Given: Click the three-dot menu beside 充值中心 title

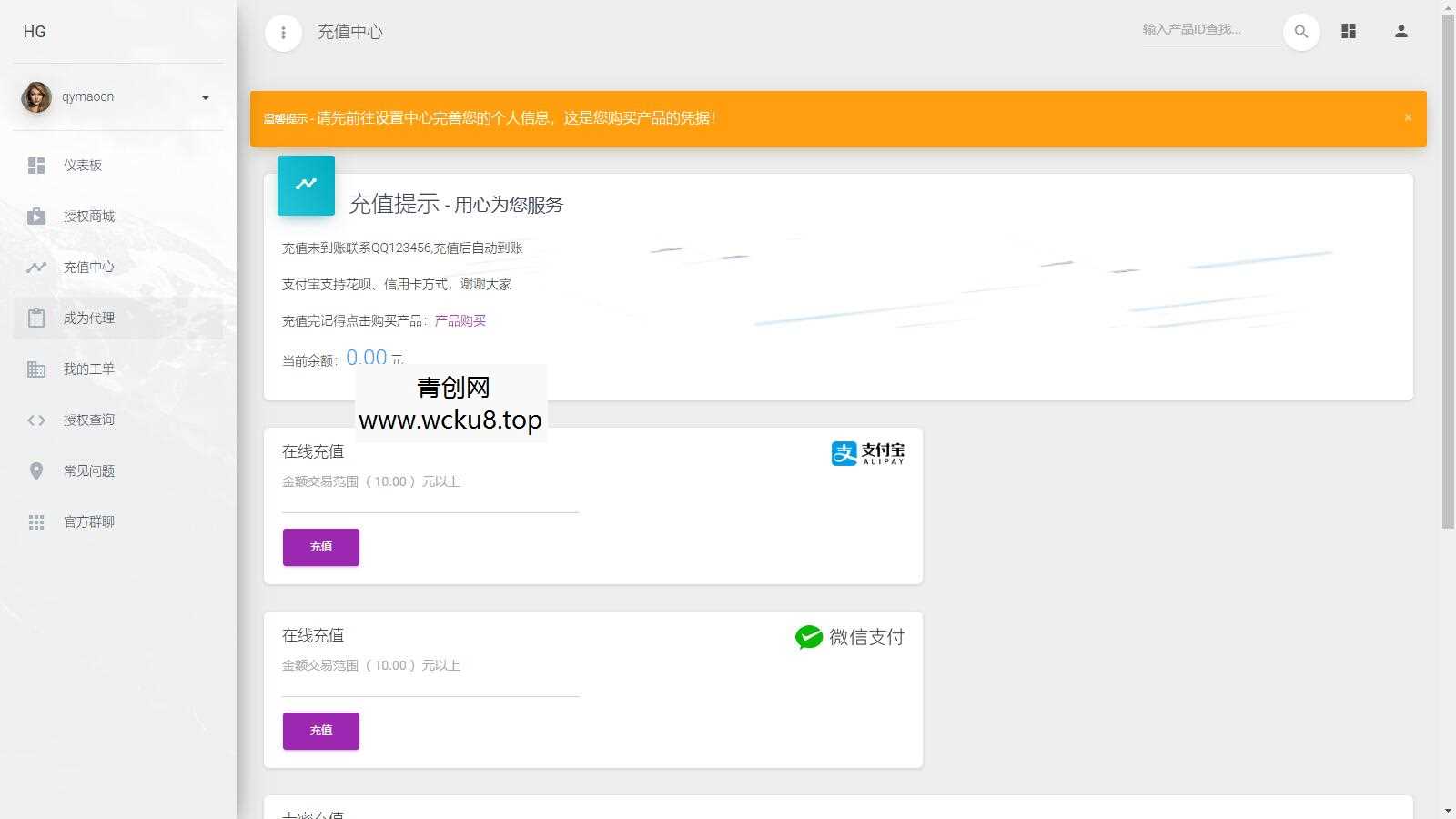Looking at the screenshot, I should [x=283, y=32].
